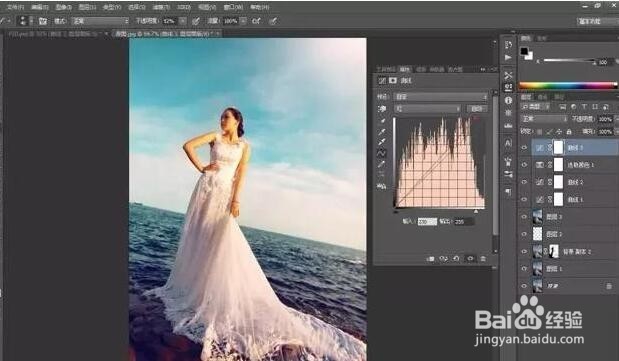Hide the 背景 副本 2 layer eye icon

(524, 252)
